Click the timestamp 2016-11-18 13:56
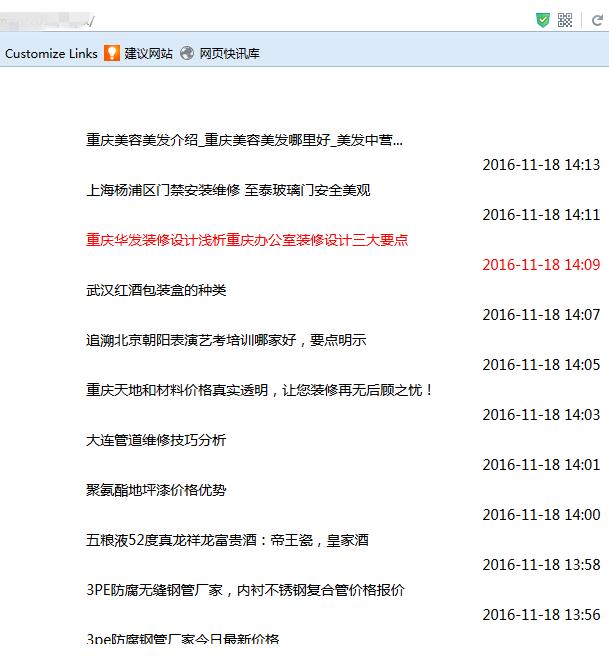Viewport: 609px width, 660px height. (541, 615)
